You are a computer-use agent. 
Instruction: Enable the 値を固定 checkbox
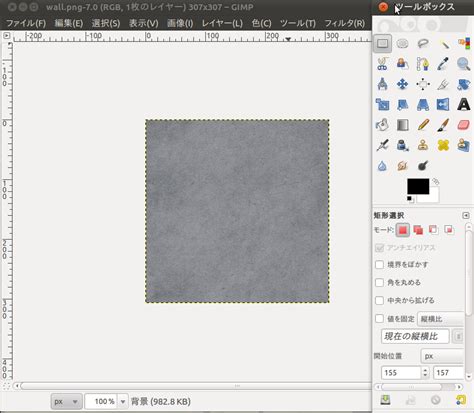click(379, 319)
